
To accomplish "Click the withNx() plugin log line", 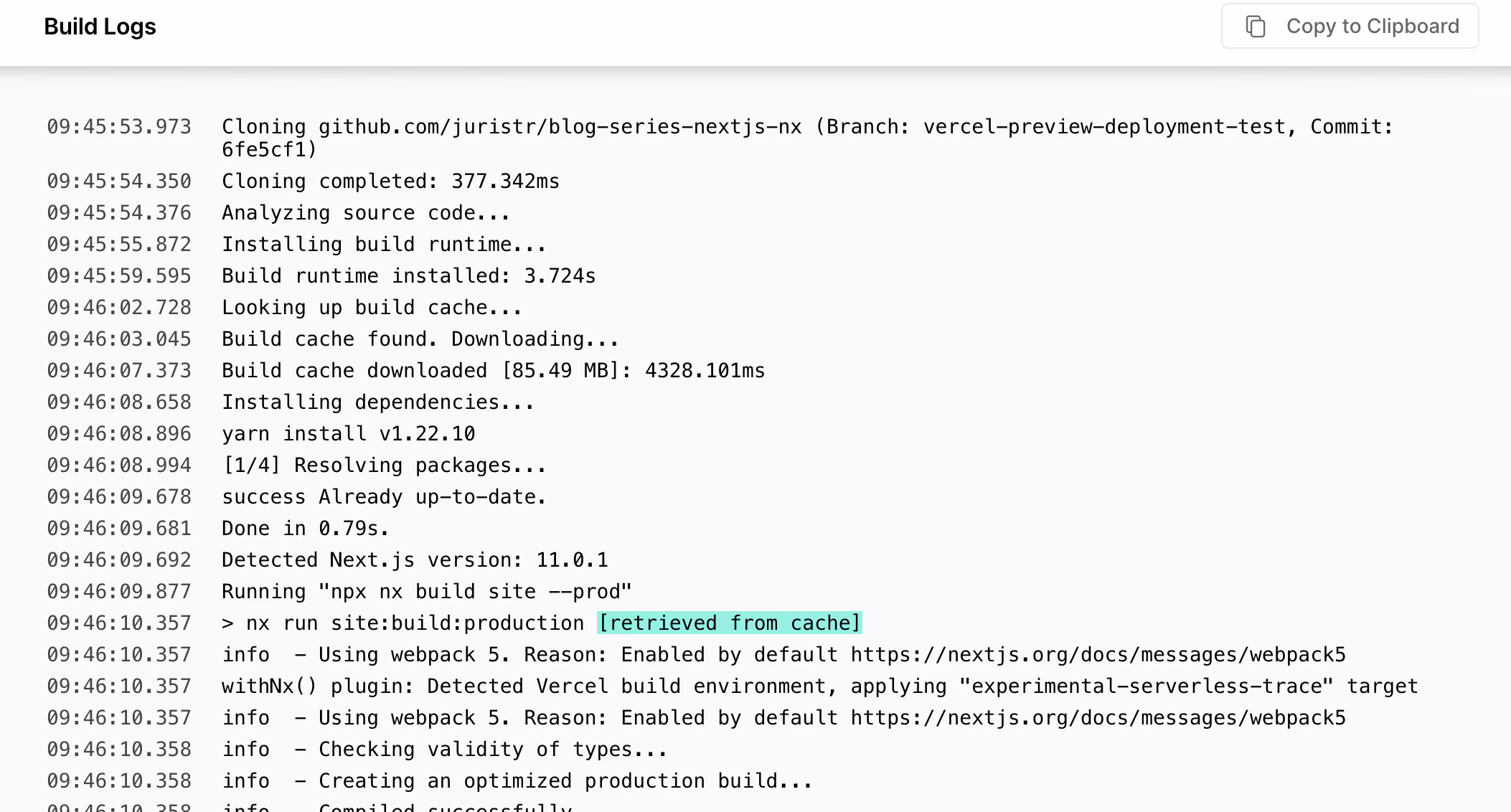I will [819, 686].
